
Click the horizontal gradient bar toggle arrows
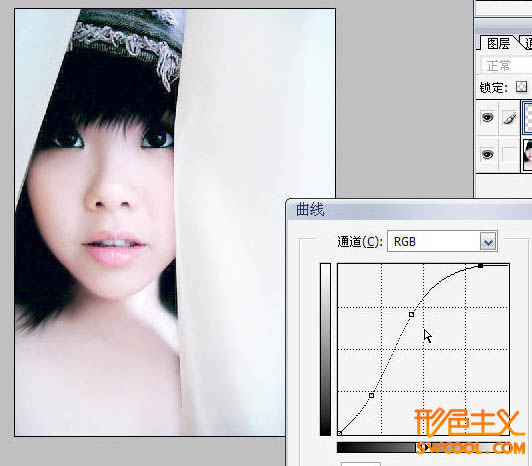click(422, 448)
